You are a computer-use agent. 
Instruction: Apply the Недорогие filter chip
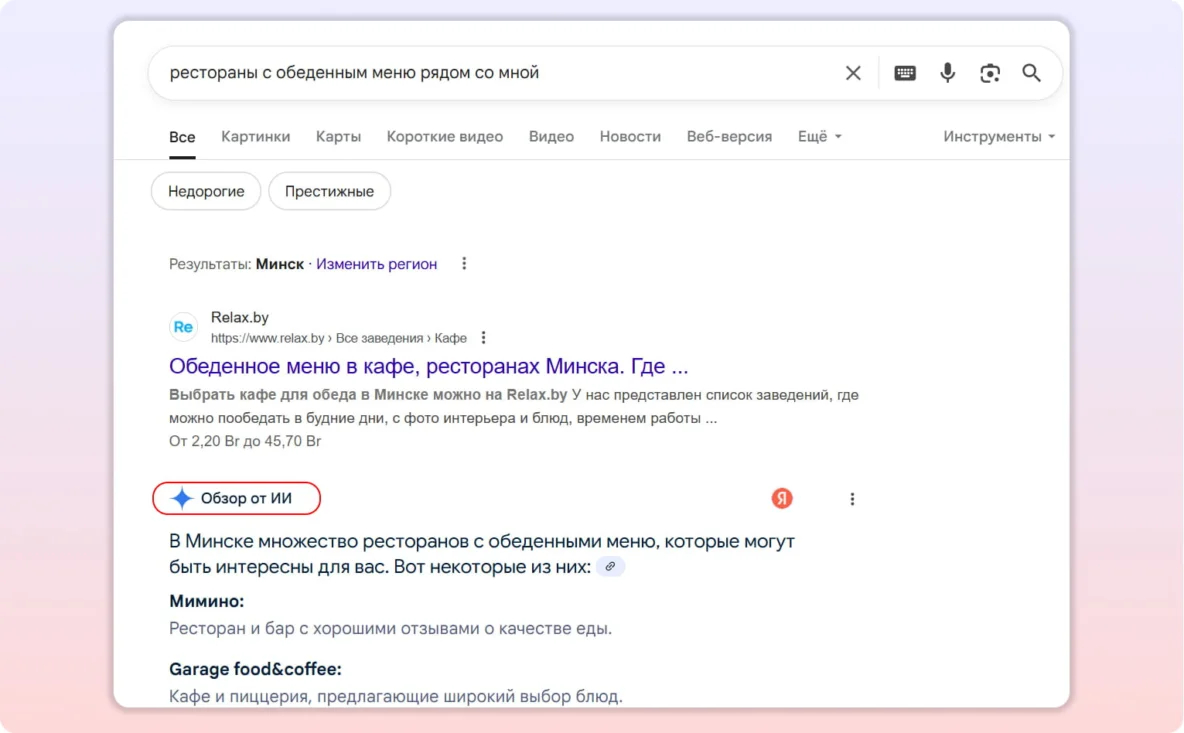tap(206, 191)
